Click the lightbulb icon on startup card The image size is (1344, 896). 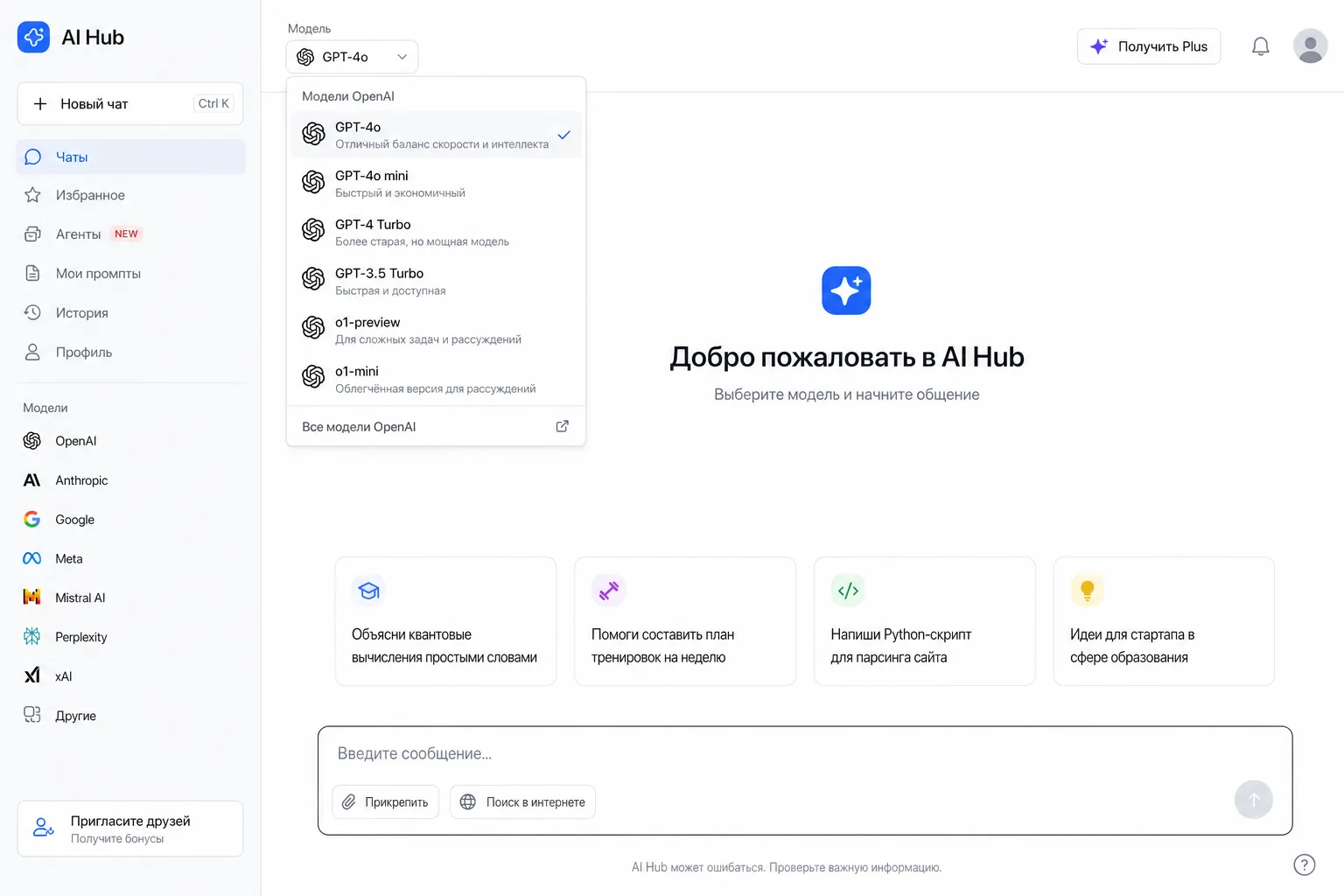click(x=1088, y=591)
